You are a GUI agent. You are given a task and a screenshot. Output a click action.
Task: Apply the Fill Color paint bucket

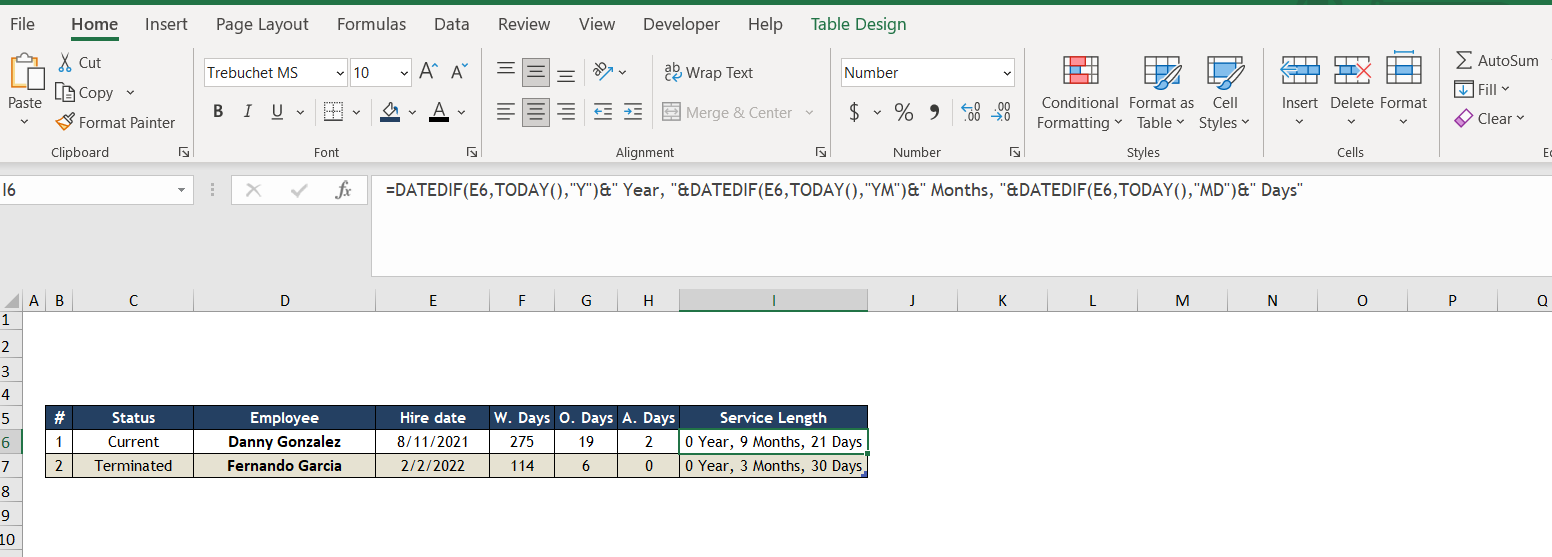pos(391,112)
